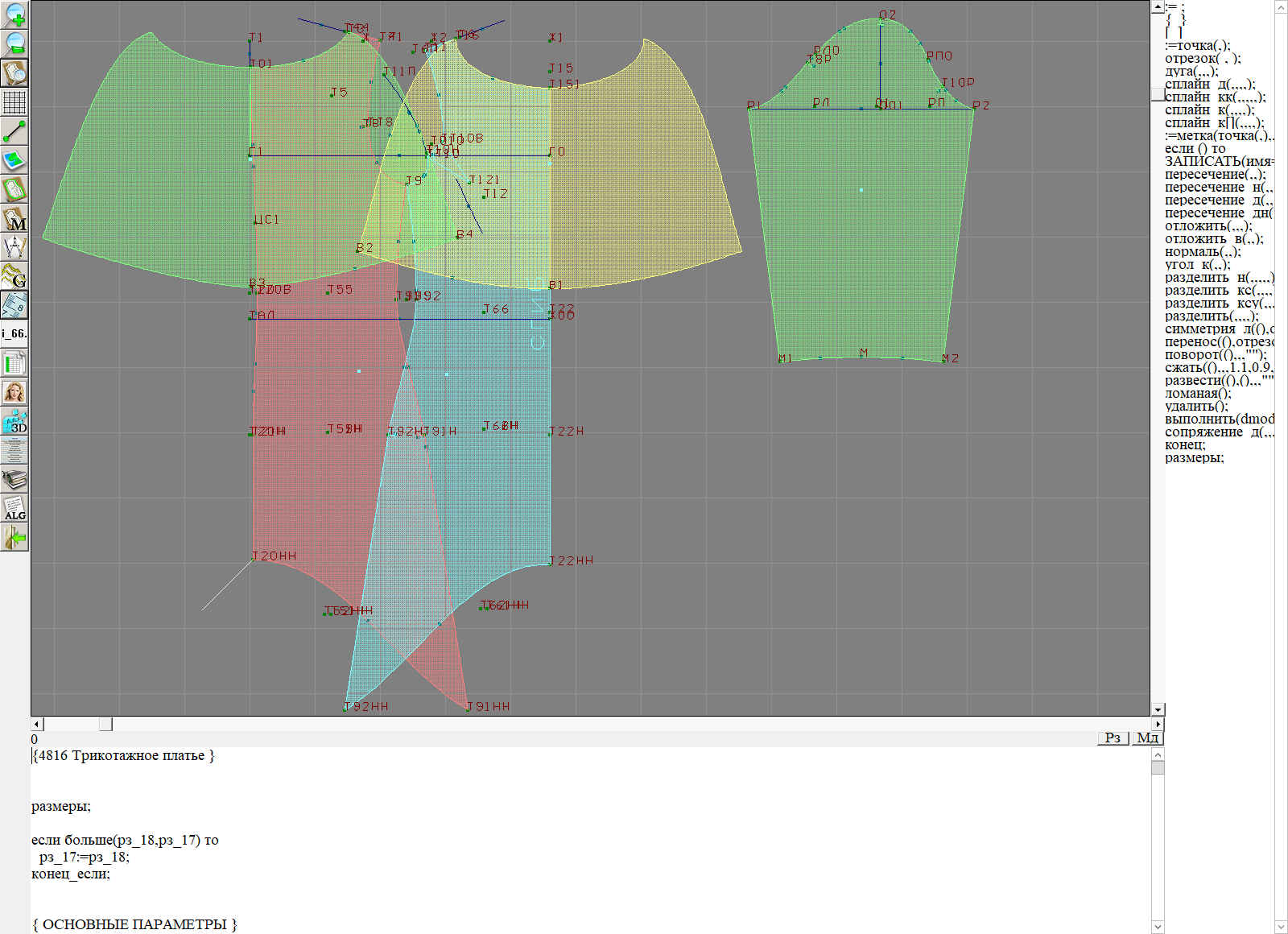
Task: Select 'симметрия' command in right panel
Action: pos(1199,329)
